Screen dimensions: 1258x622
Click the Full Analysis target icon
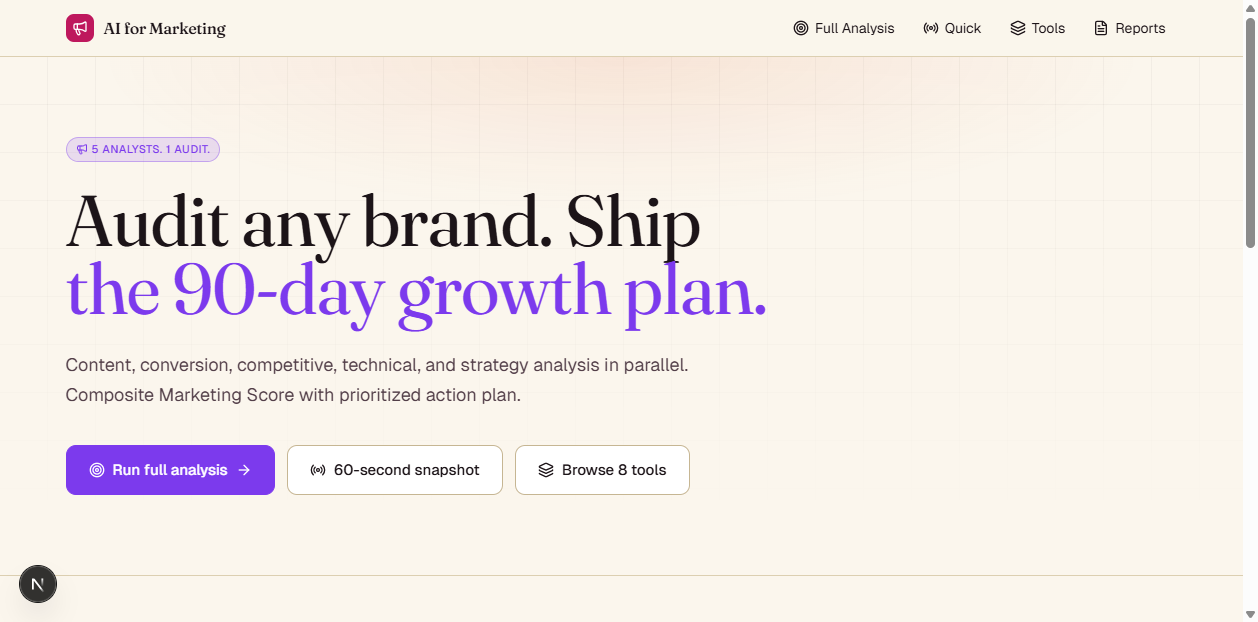tap(801, 28)
